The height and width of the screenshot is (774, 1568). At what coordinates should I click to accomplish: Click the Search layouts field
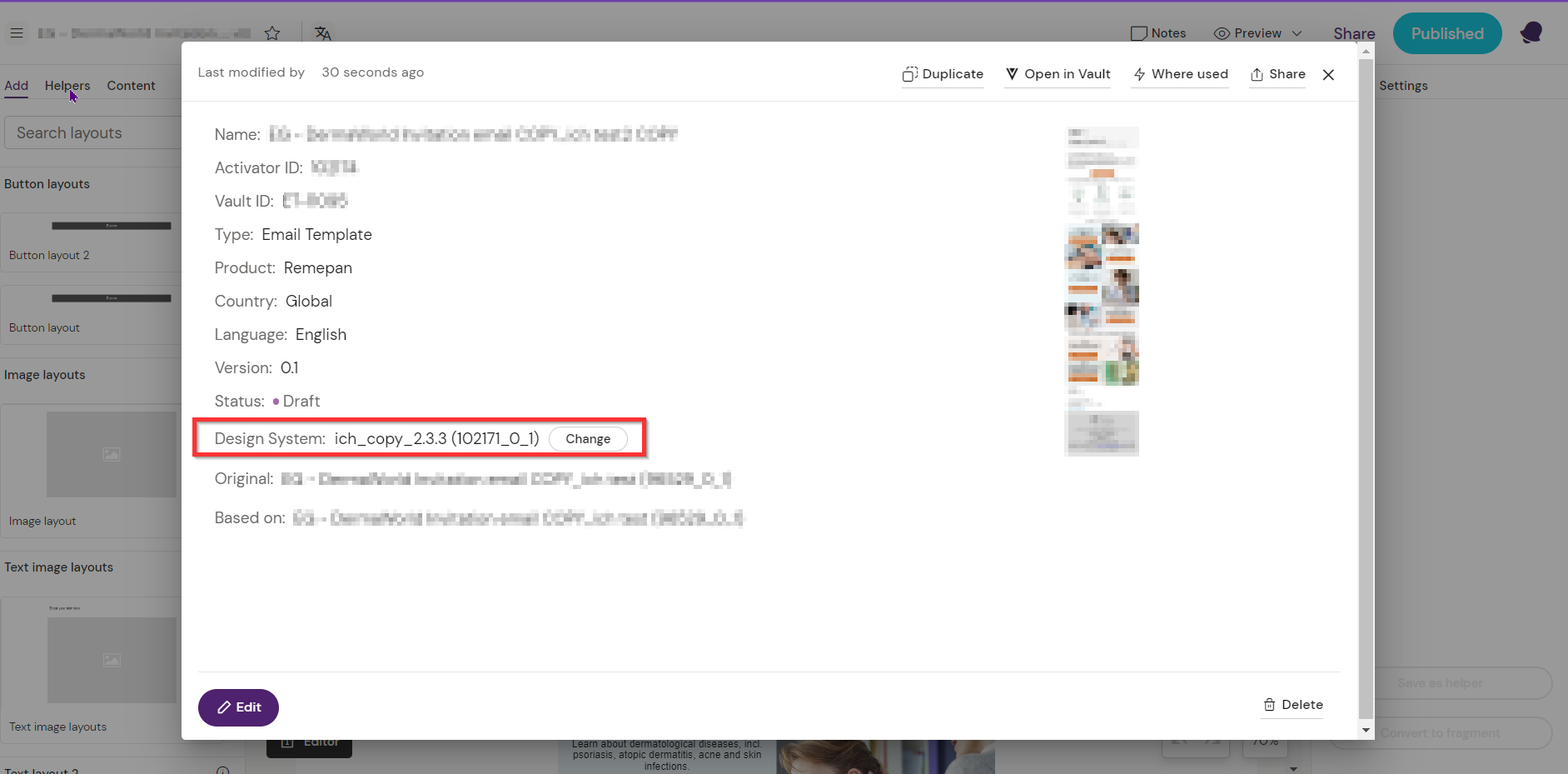point(92,133)
